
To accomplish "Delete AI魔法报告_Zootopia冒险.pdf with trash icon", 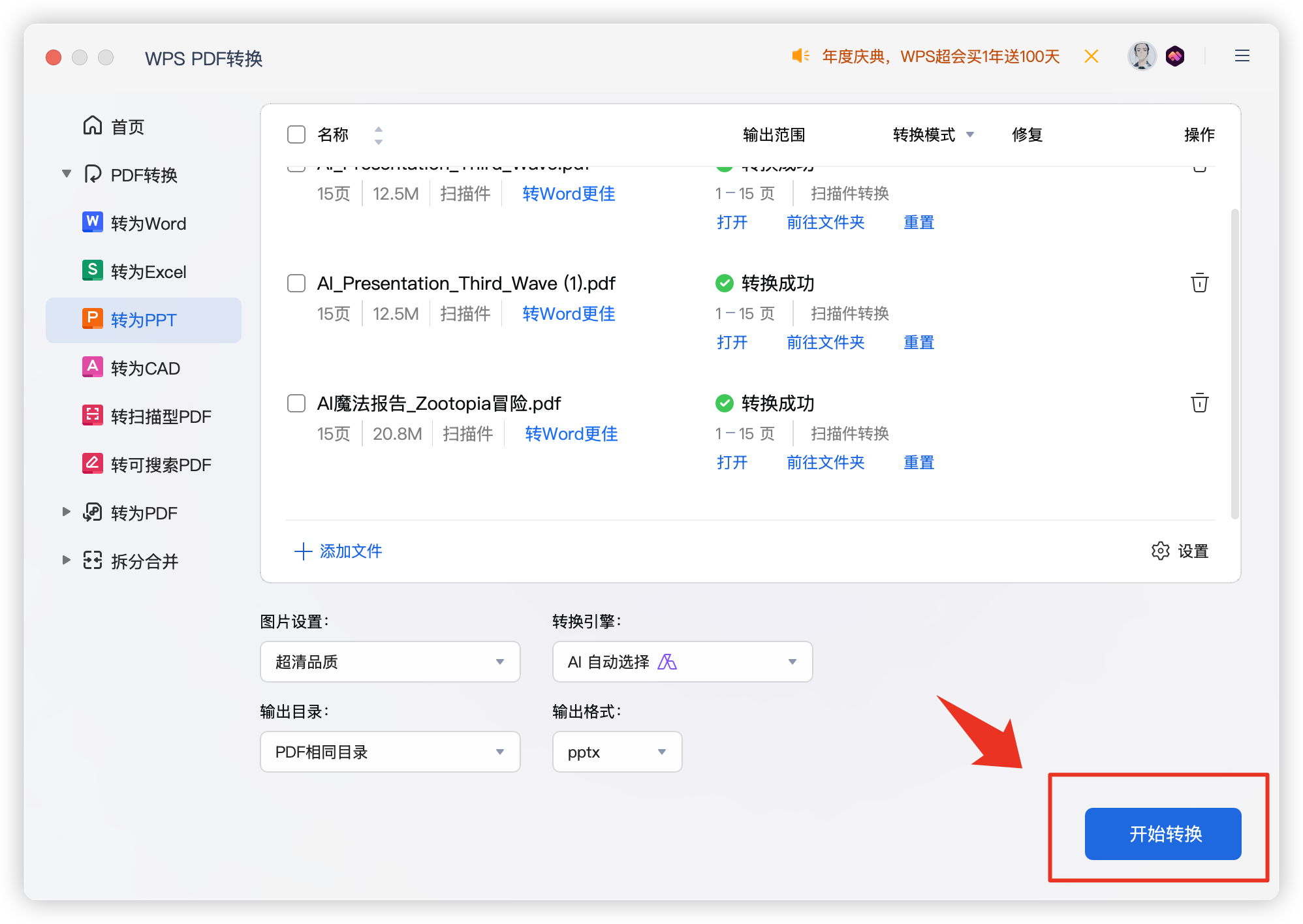I will 1199,403.
